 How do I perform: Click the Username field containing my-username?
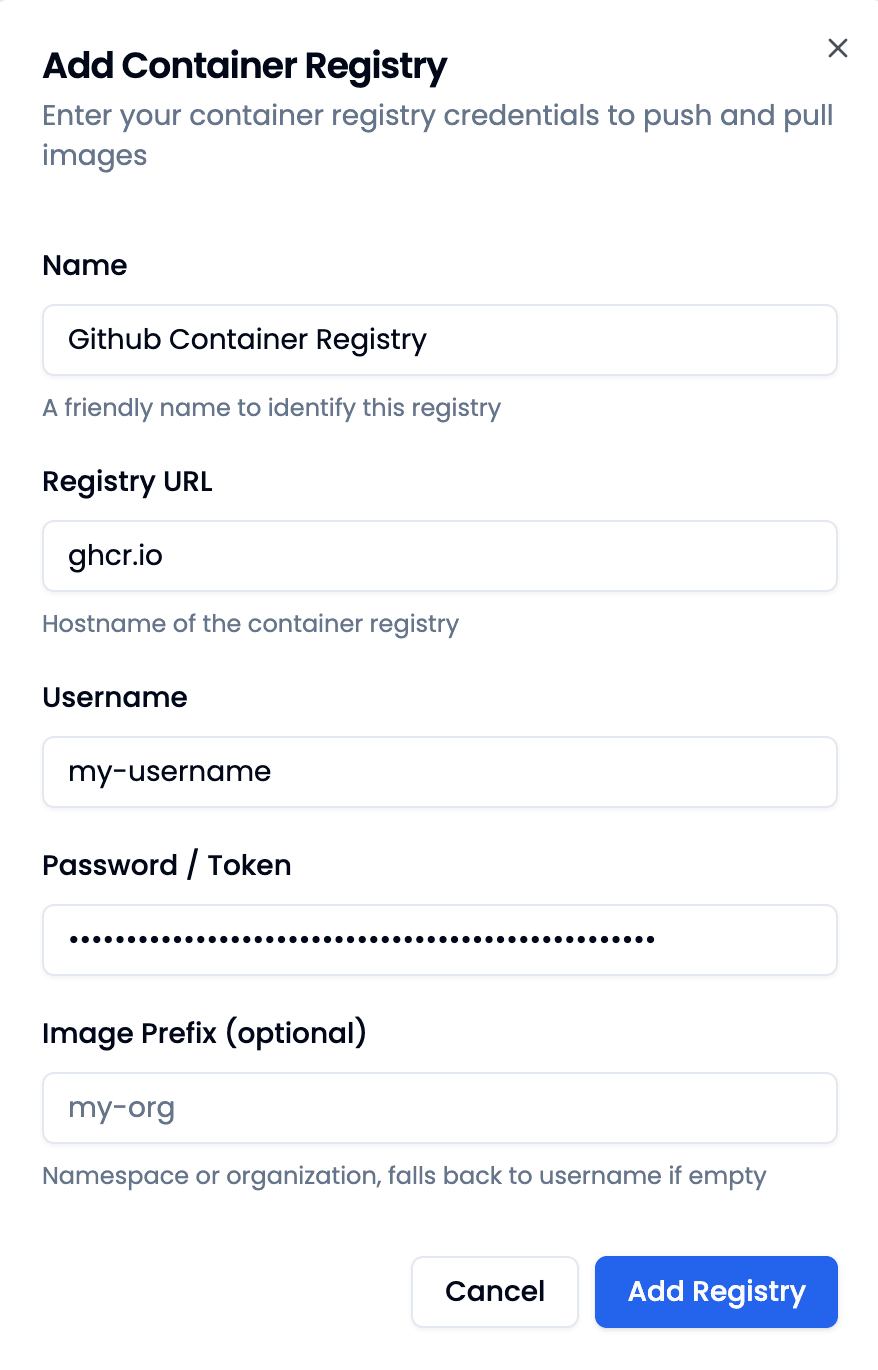pyautogui.click(x=439, y=771)
